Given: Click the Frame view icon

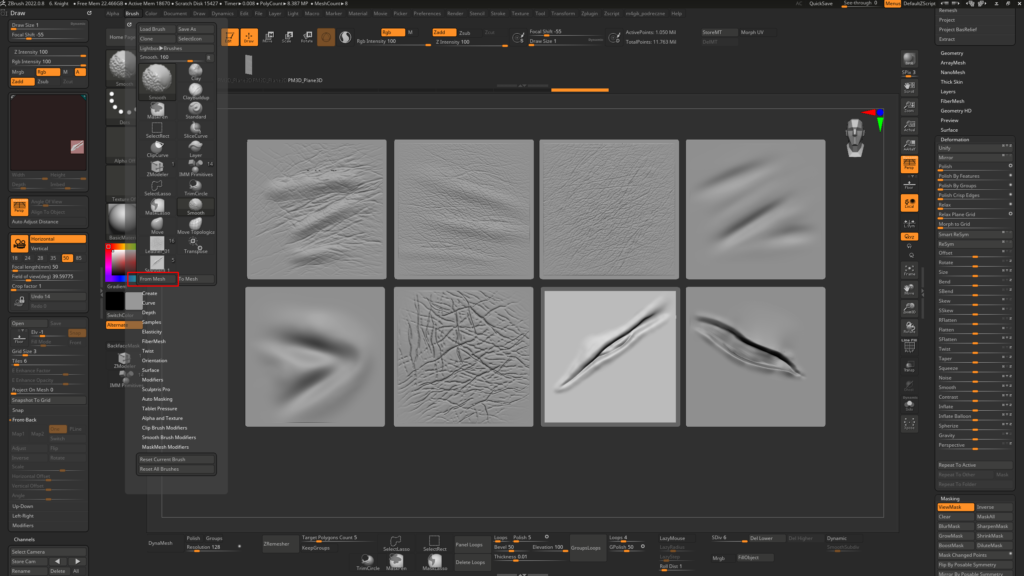Looking at the screenshot, I should 909,270.
